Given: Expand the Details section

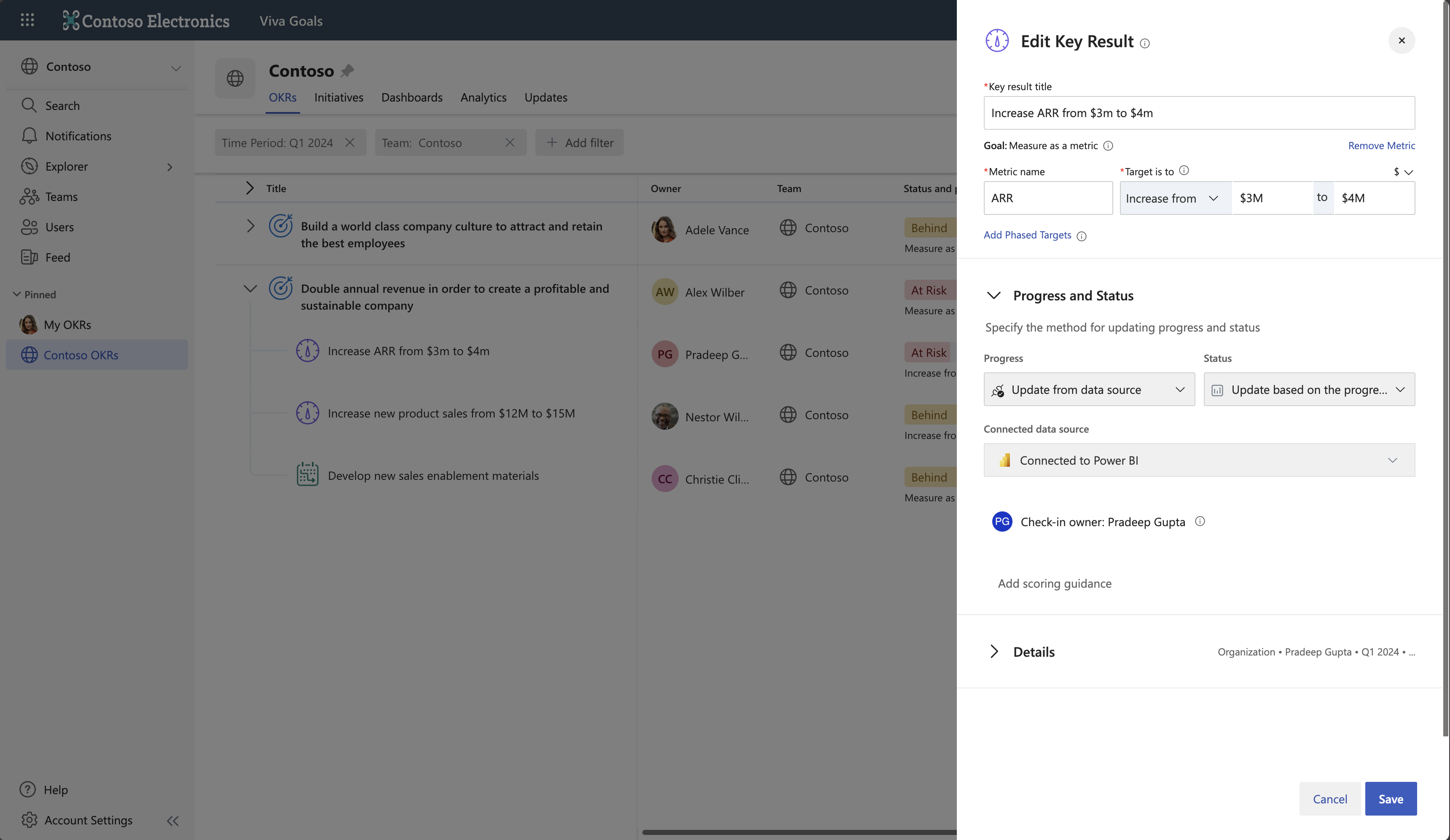Looking at the screenshot, I should point(994,651).
